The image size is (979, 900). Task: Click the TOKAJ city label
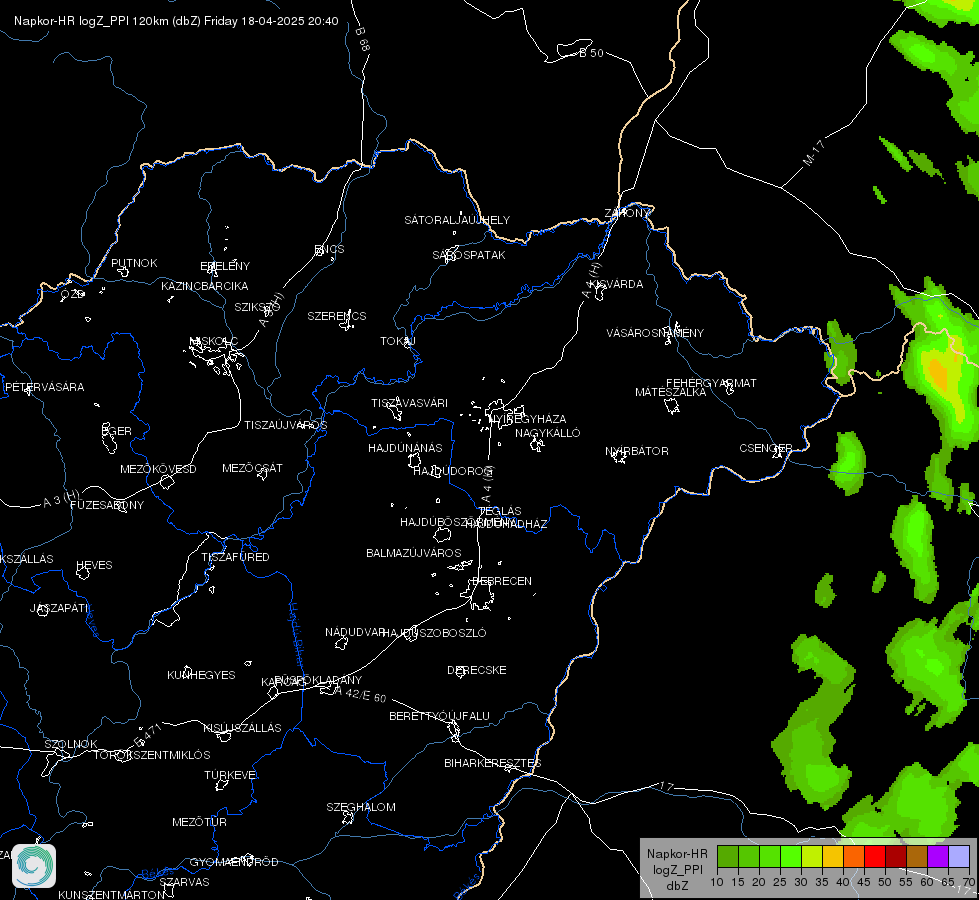click(398, 341)
